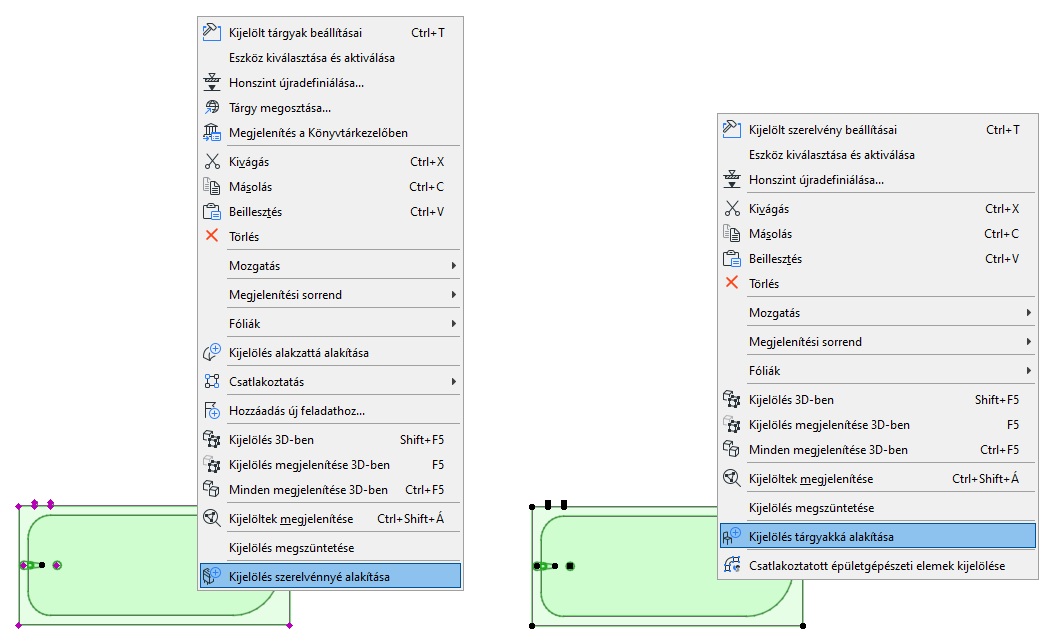Viewport: 1056px width, 643px height.
Task: Expand the Fóliák submenu arrow in right menu
Action: coord(1029,370)
